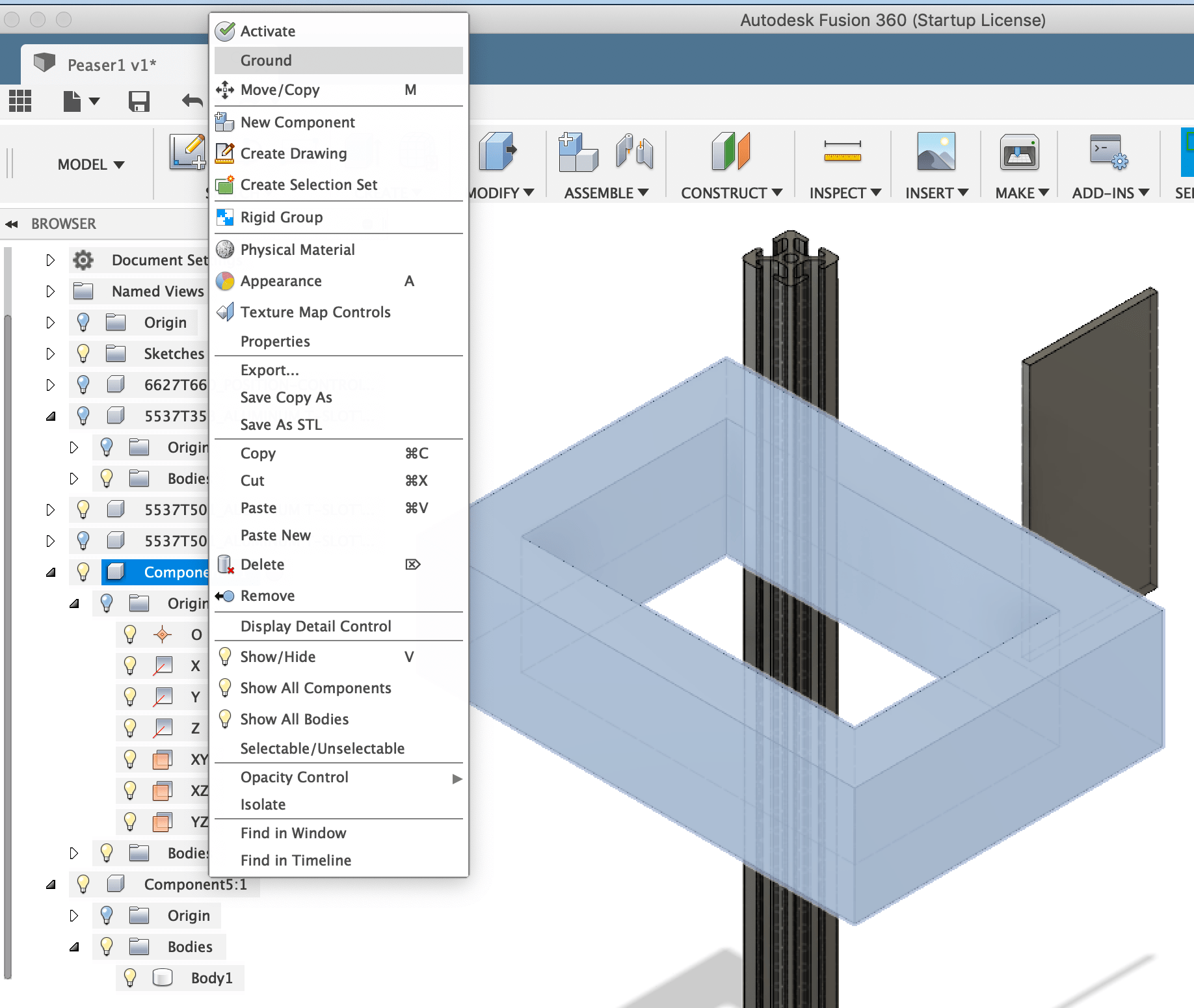The width and height of the screenshot is (1194, 1008).
Task: Open the MODEL workspace dropdown
Action: [90, 165]
